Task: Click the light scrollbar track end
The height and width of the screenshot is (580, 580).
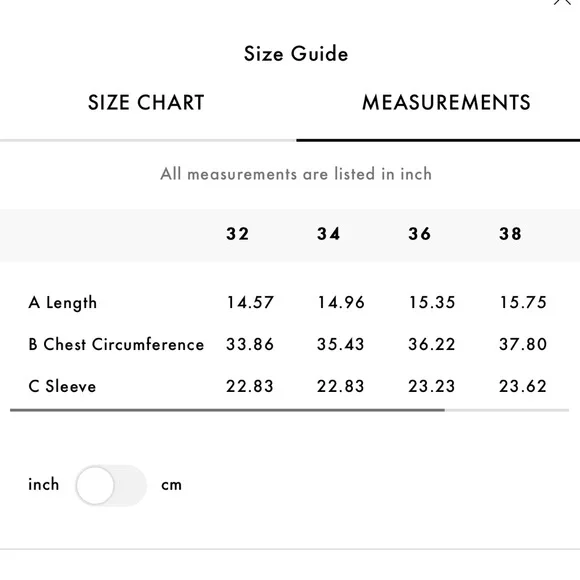Action: pos(507,410)
